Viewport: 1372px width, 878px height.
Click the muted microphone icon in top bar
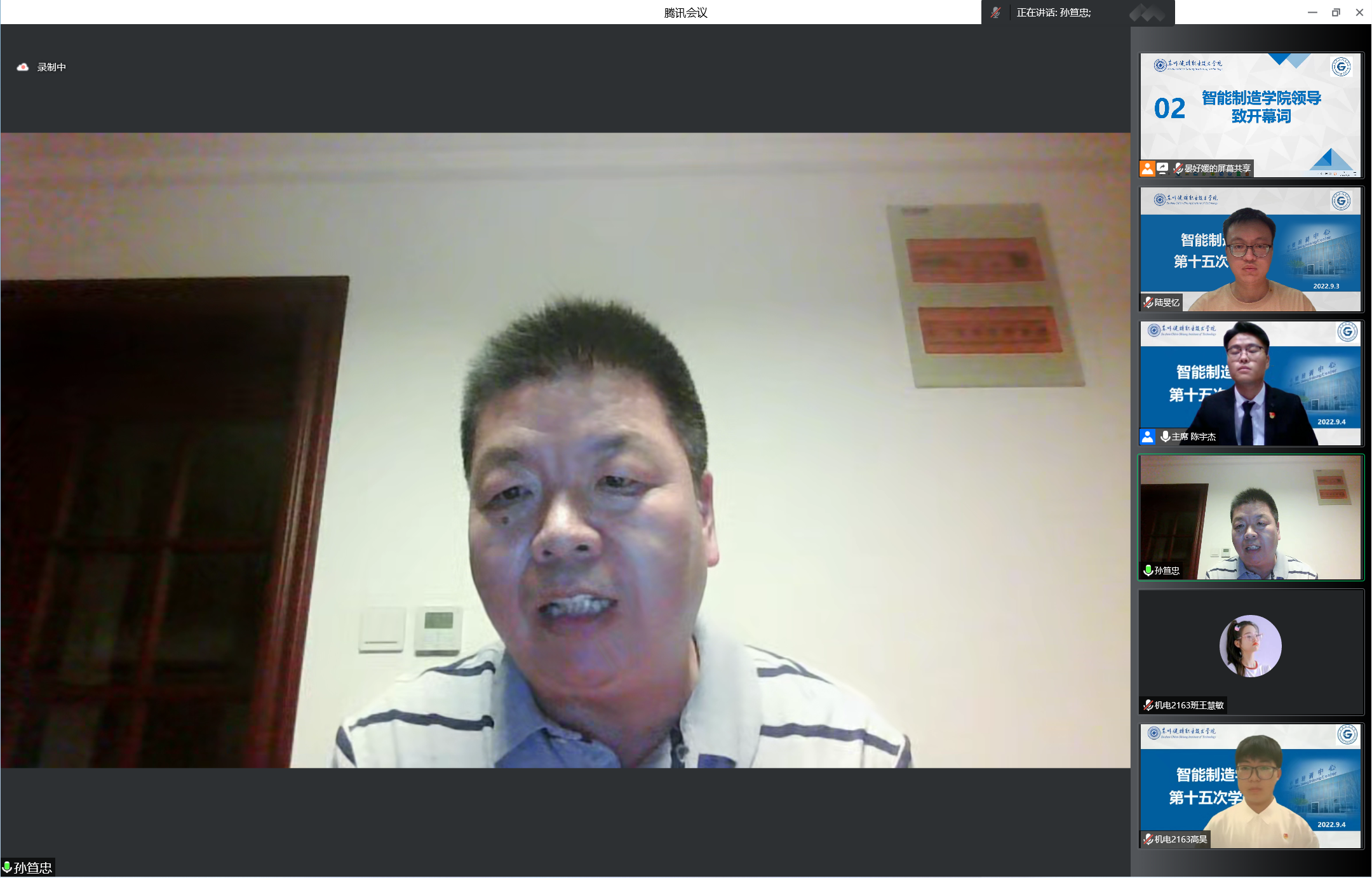pos(995,13)
